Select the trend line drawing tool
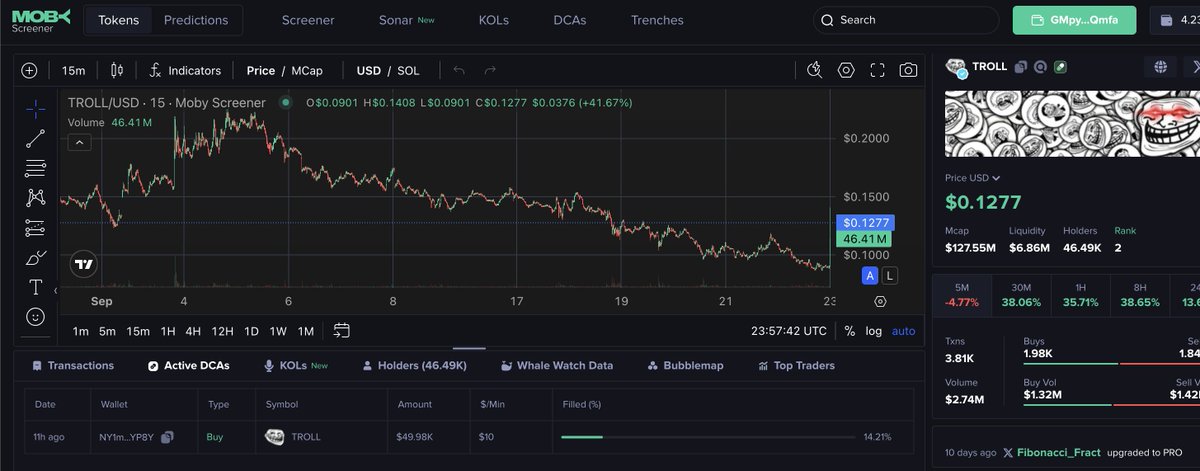 (x=35, y=138)
